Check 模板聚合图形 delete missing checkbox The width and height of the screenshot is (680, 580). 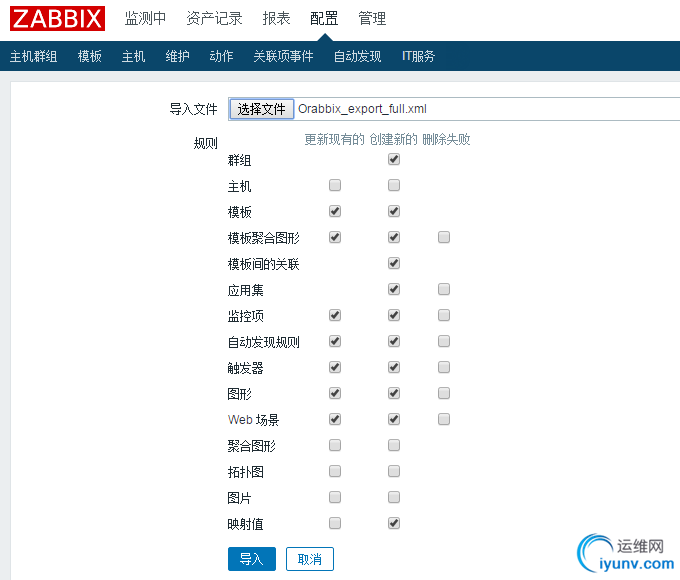(444, 237)
